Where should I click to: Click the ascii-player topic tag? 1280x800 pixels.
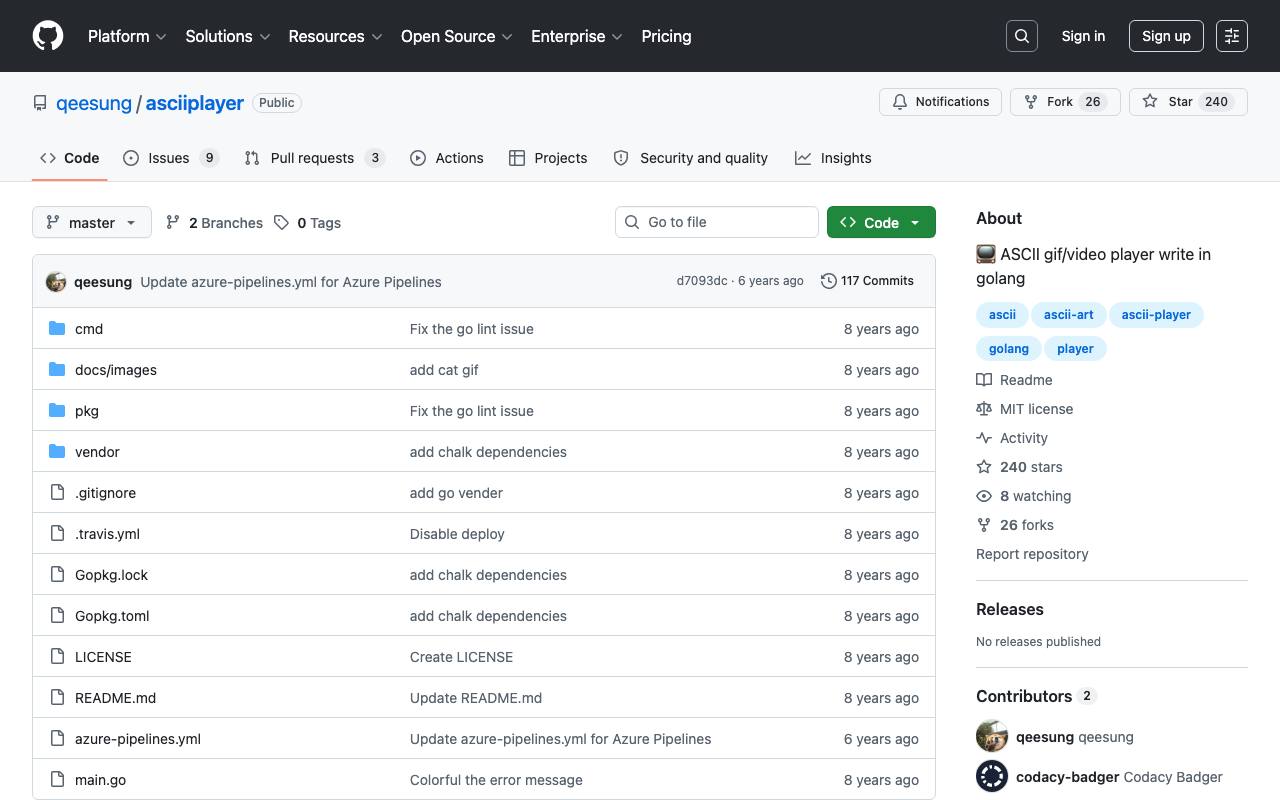(1156, 315)
